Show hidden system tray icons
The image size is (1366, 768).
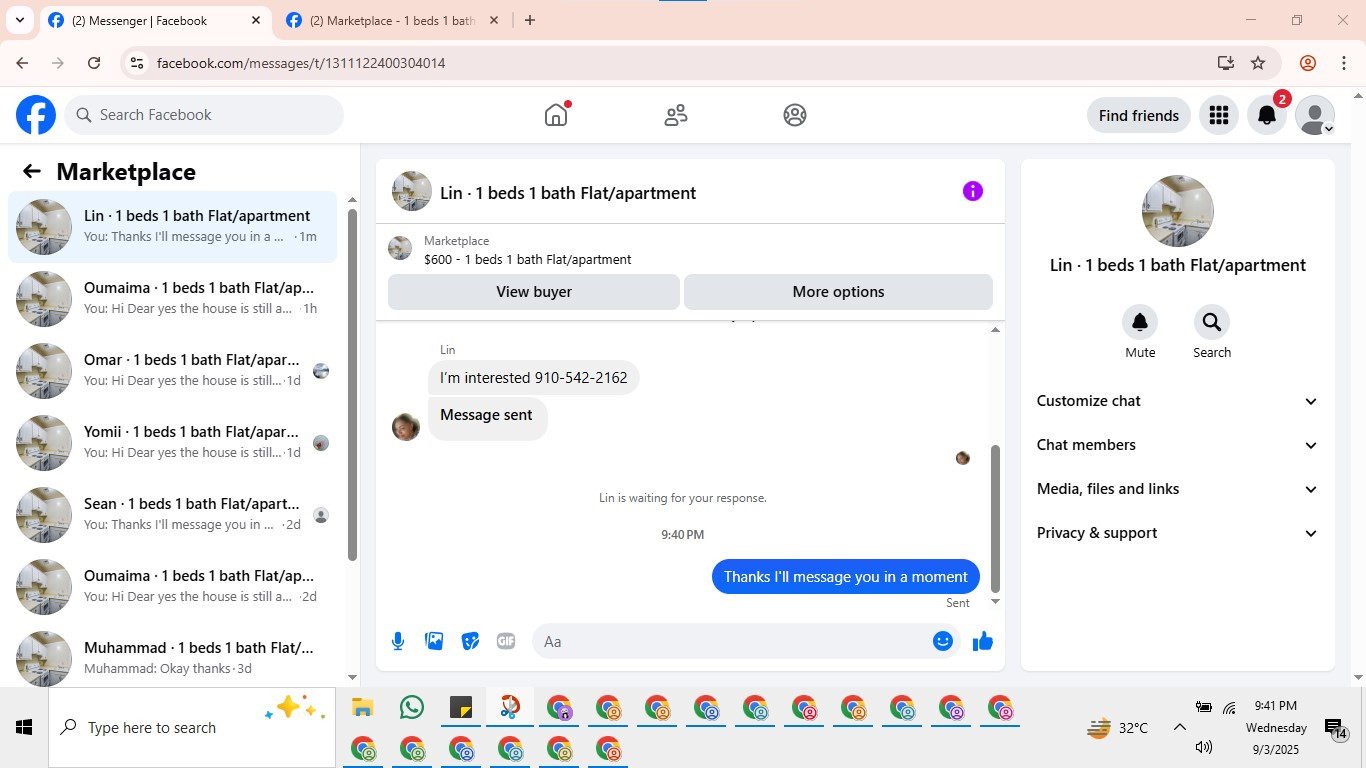click(1179, 727)
